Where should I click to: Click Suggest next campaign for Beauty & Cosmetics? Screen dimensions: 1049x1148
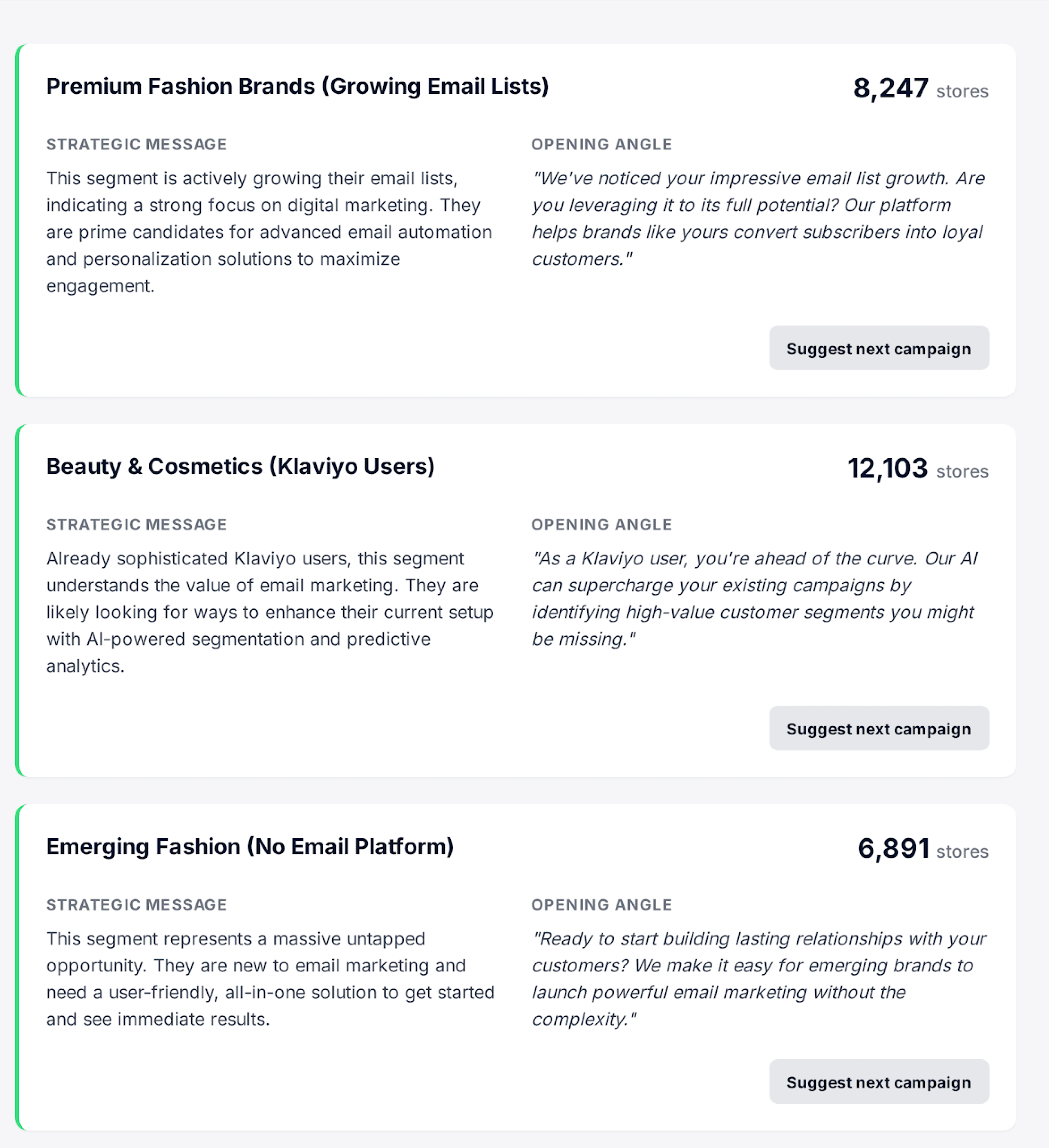click(878, 729)
